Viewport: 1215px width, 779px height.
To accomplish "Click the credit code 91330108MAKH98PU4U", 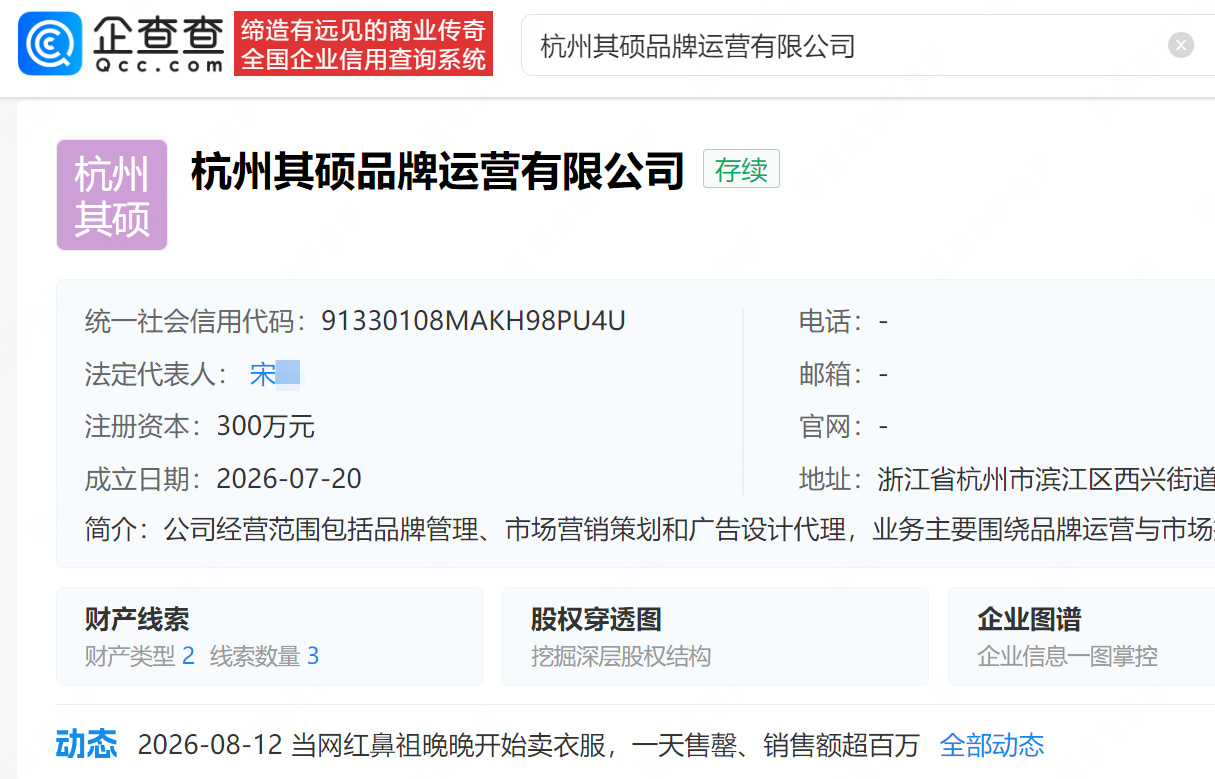I will 473,321.
